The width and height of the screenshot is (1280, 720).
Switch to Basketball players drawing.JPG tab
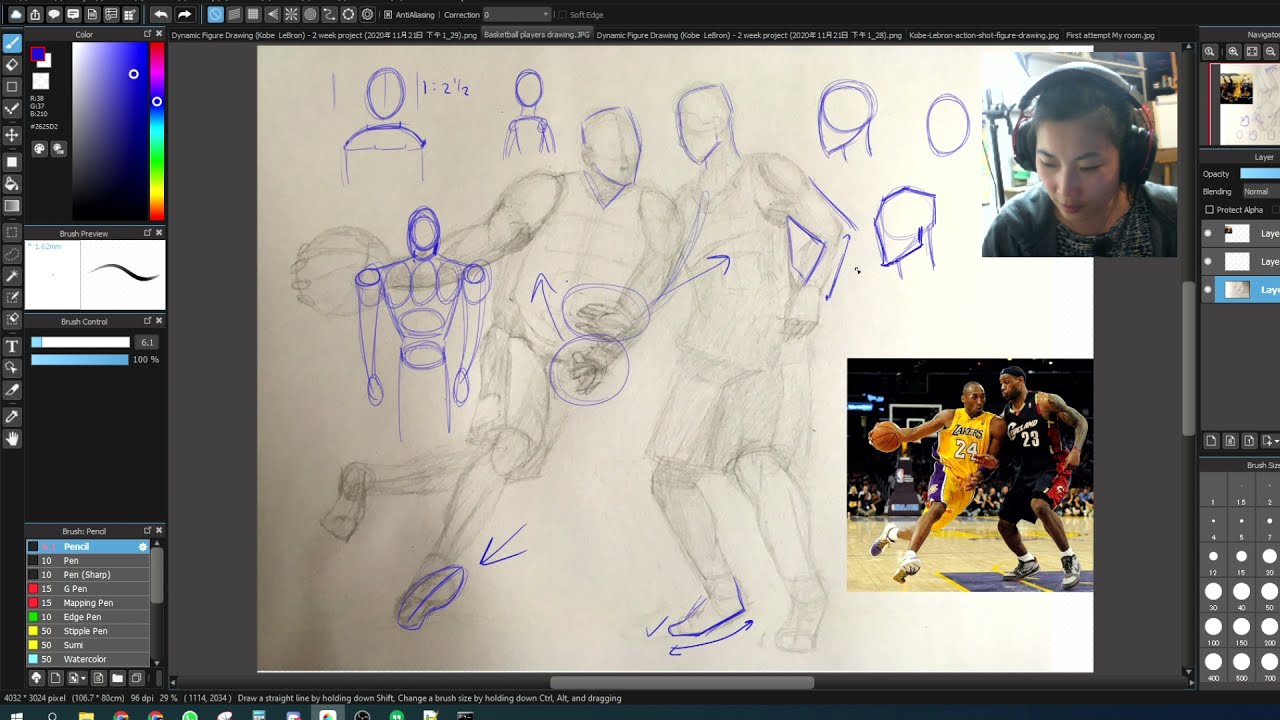[x=537, y=35]
